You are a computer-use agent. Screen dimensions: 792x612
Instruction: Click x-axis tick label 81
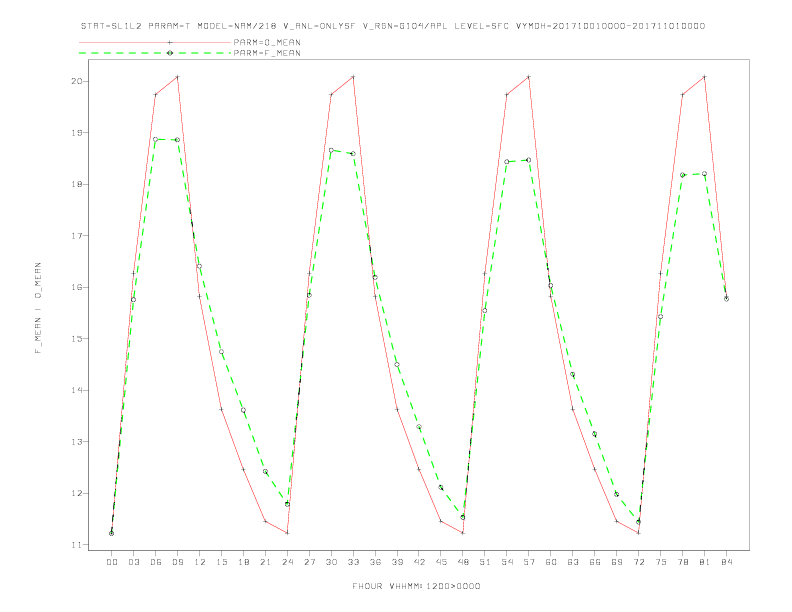[705, 562]
